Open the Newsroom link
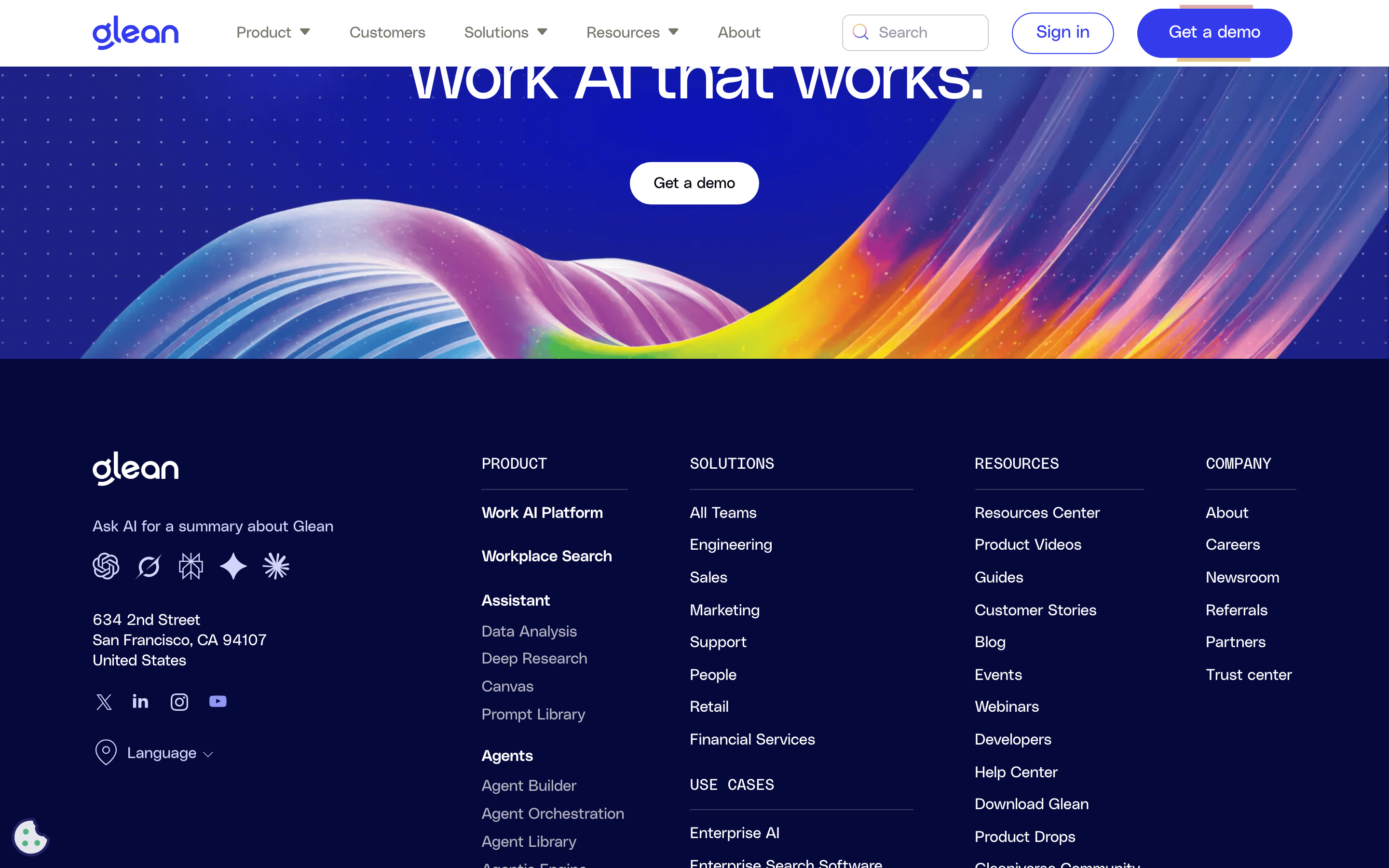 pyautogui.click(x=1242, y=577)
